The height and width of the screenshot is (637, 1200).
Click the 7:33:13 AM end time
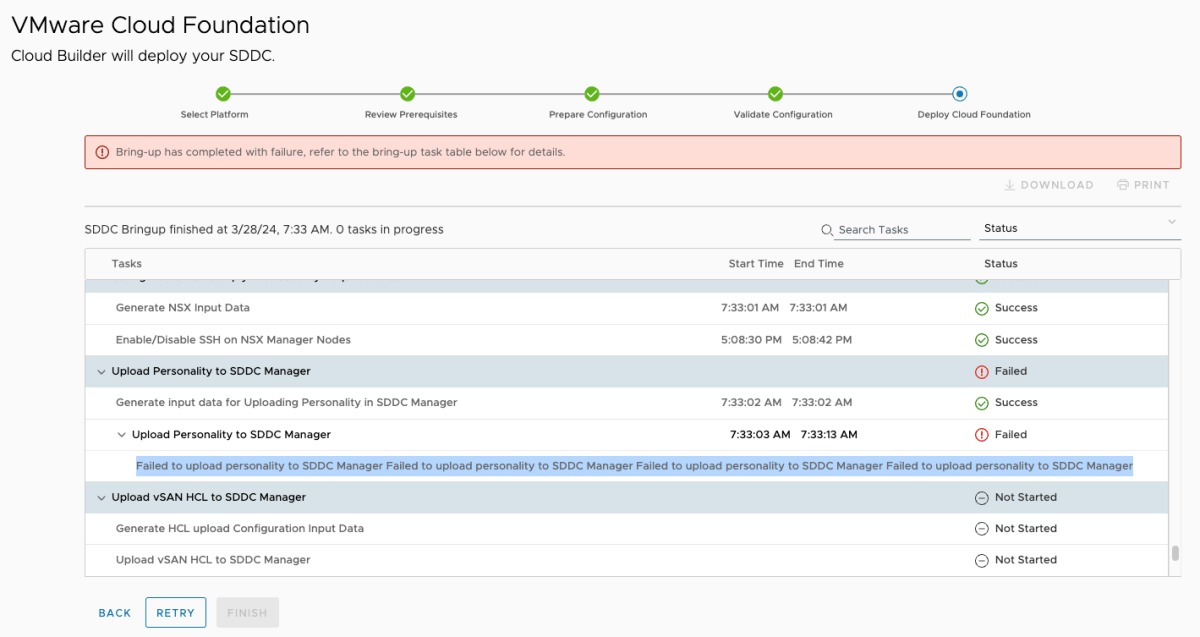point(829,435)
